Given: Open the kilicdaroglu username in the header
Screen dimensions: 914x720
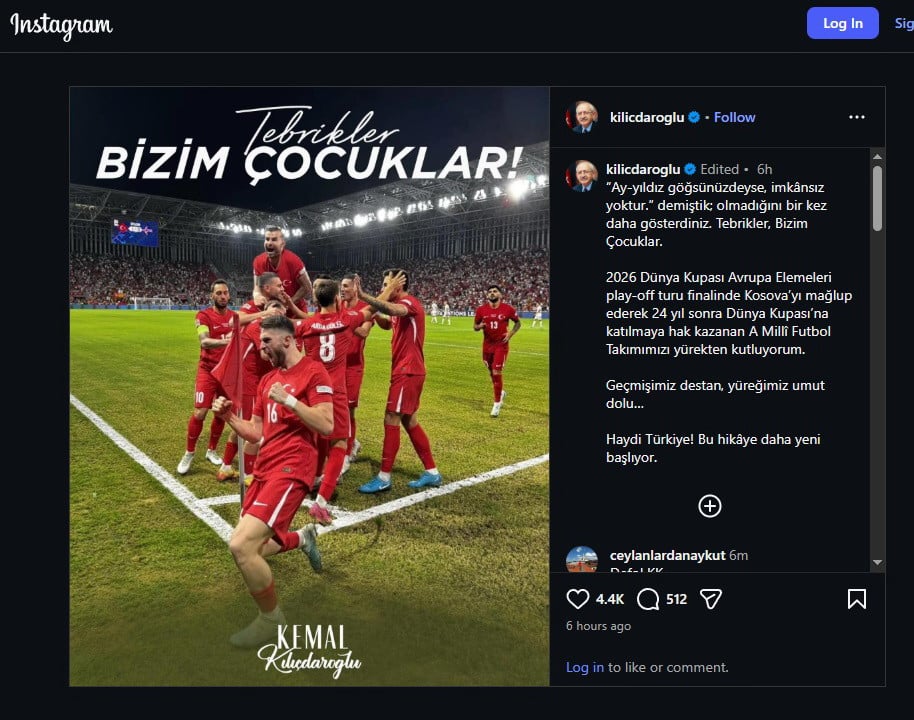Looking at the screenshot, I should coord(646,117).
